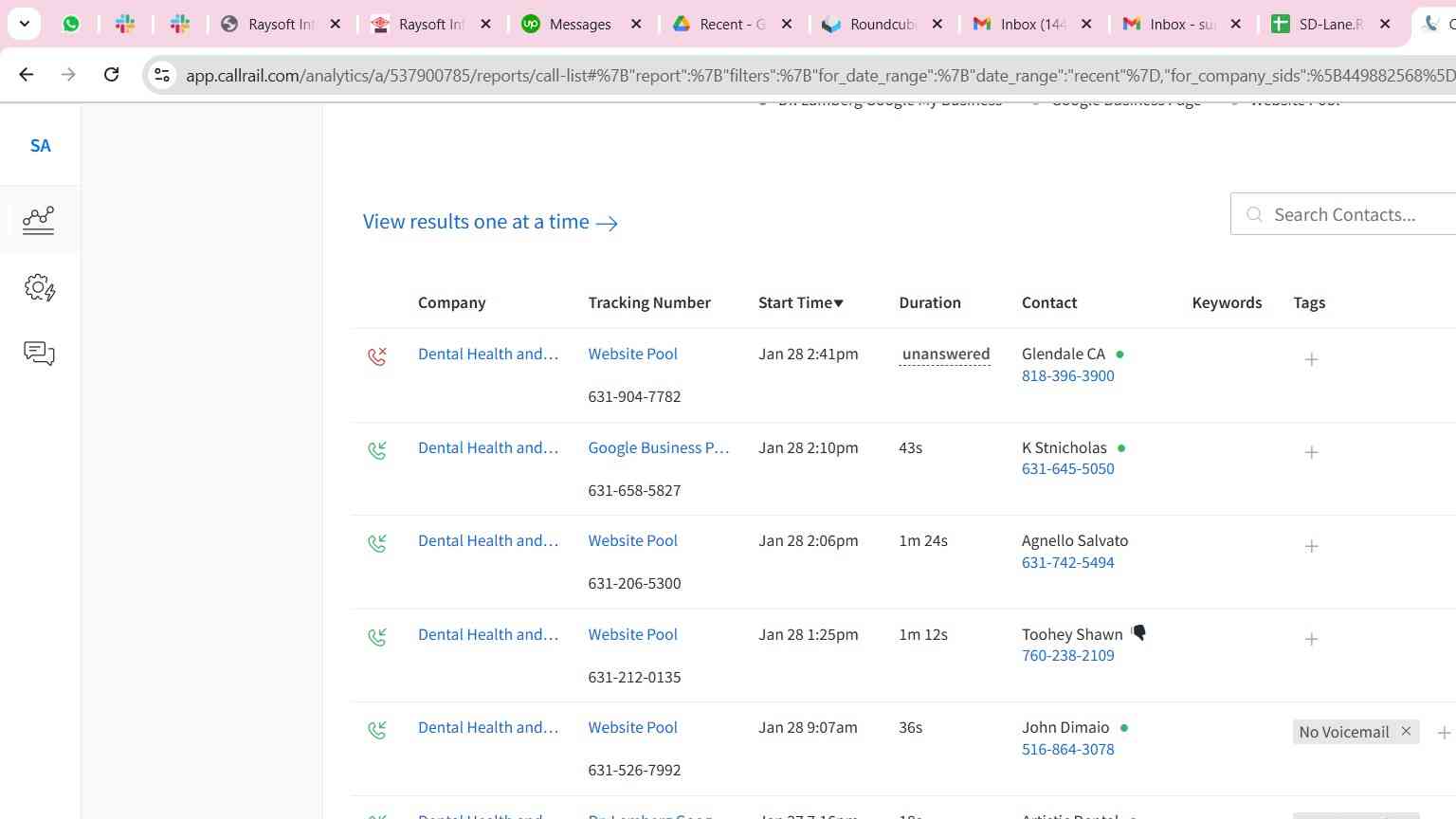
Task: Click phone number 516-864-3078
Action: 1067,749
